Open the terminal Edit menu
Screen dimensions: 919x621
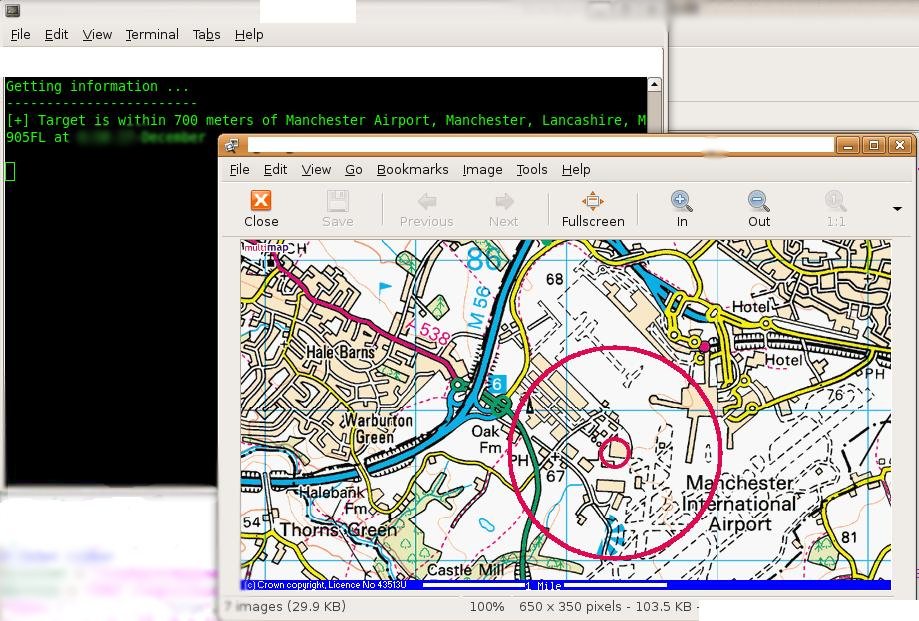tap(56, 35)
